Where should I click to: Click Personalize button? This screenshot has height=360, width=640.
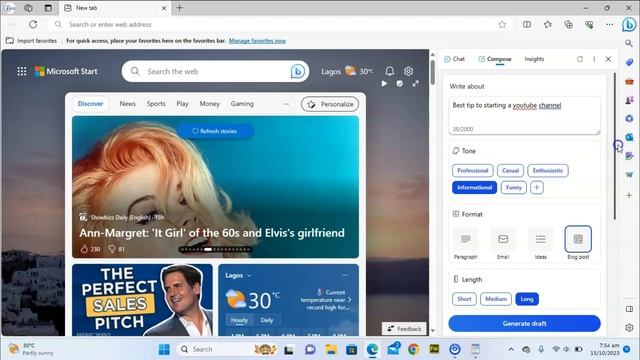pyautogui.click(x=330, y=104)
